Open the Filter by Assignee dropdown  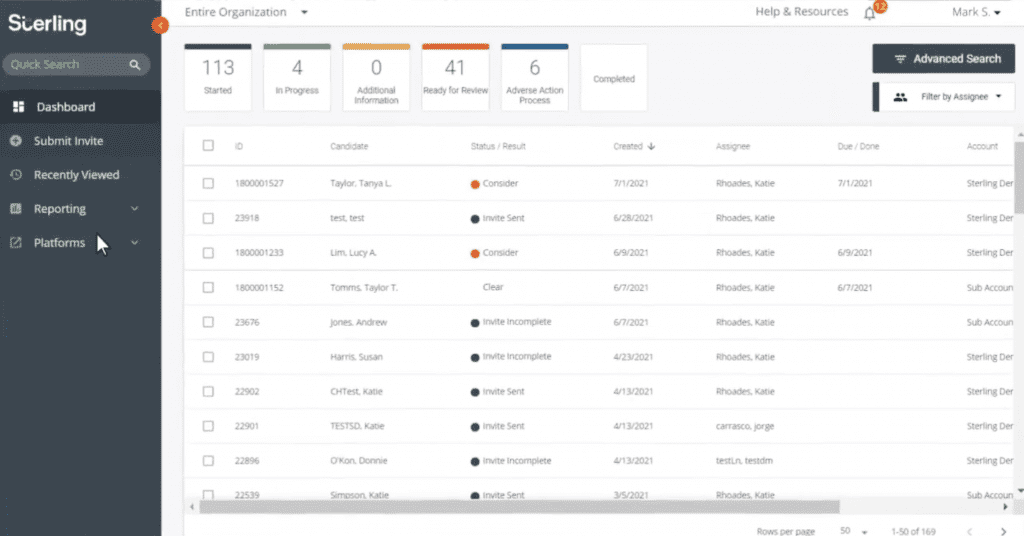(x=944, y=97)
